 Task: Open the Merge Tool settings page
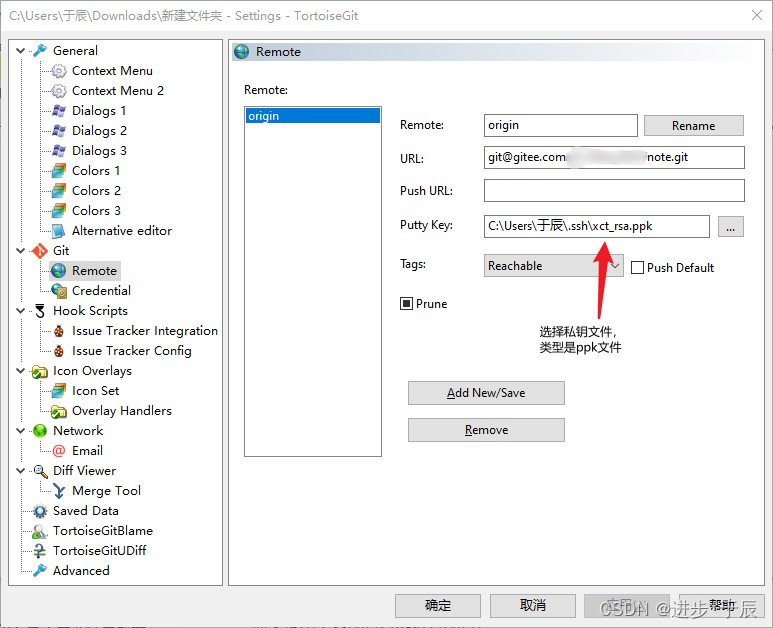click(x=106, y=491)
